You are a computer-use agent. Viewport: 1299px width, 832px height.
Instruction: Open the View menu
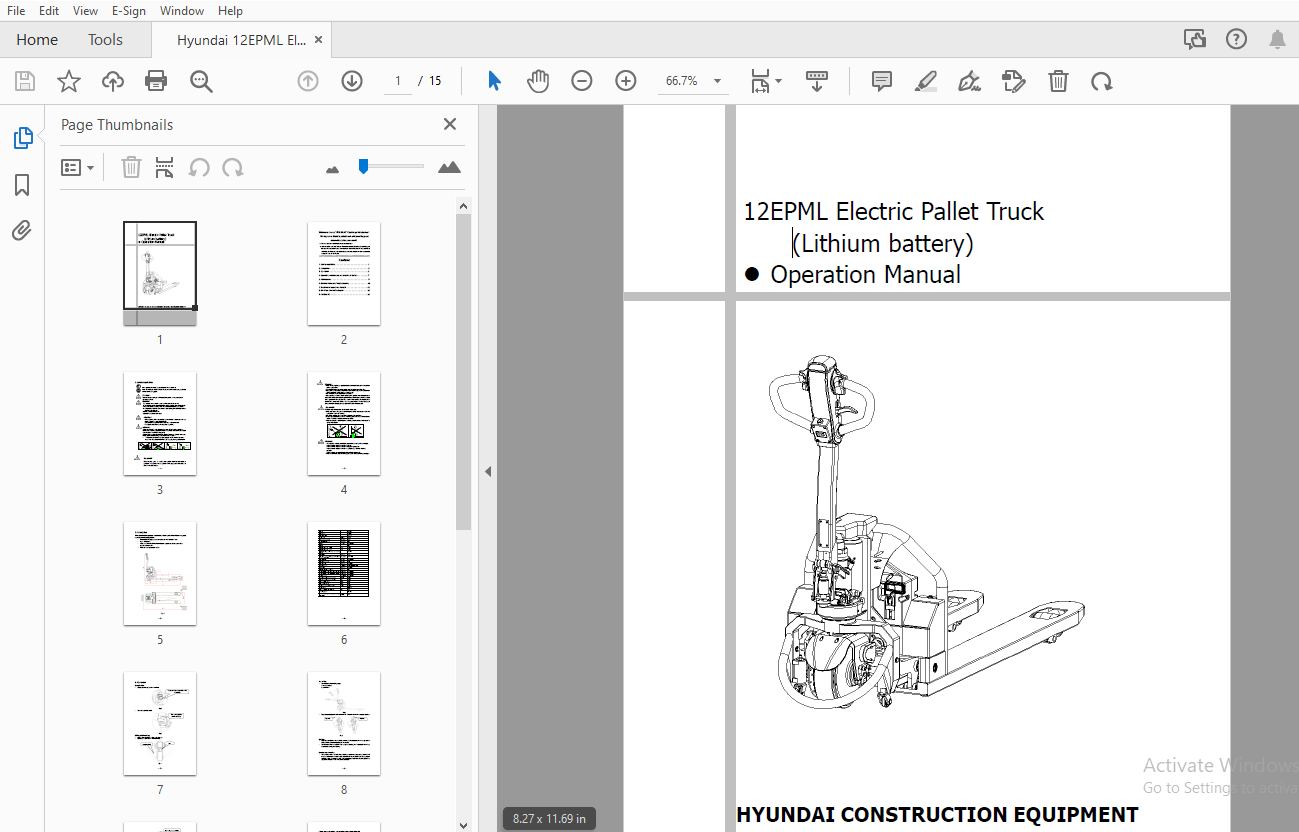tap(86, 11)
